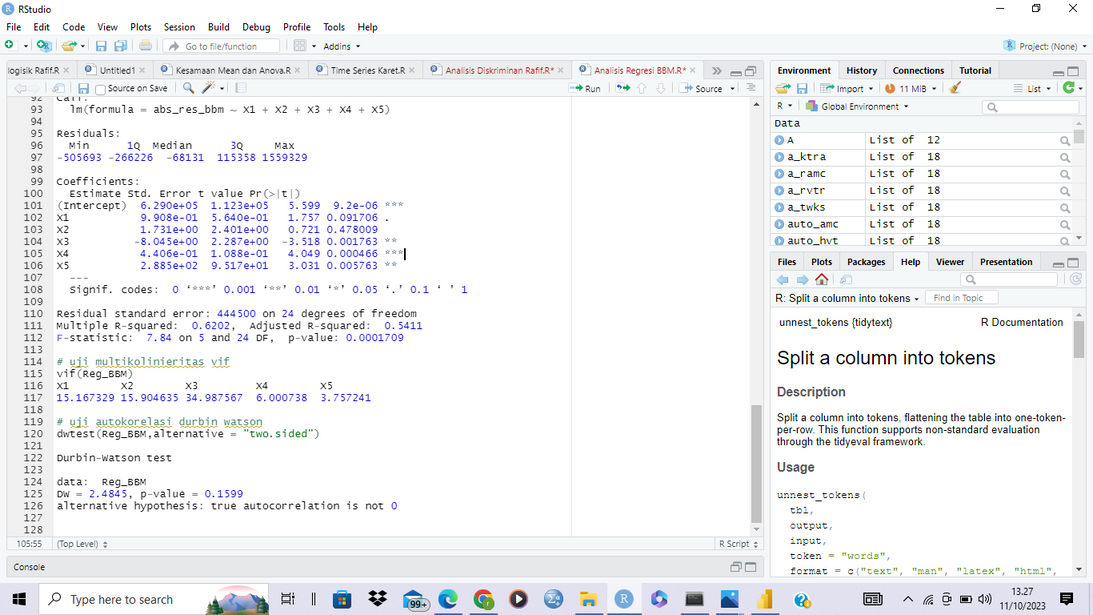
Task: Enable the Source on Save checkbox
Action: point(99,88)
